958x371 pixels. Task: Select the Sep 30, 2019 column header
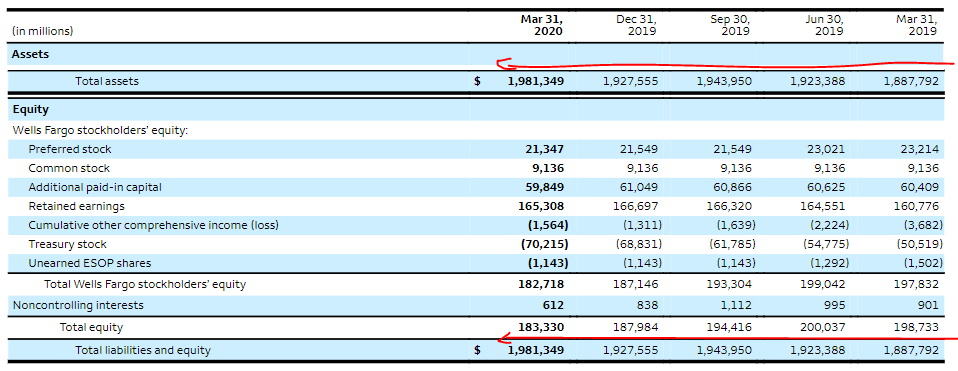point(730,25)
